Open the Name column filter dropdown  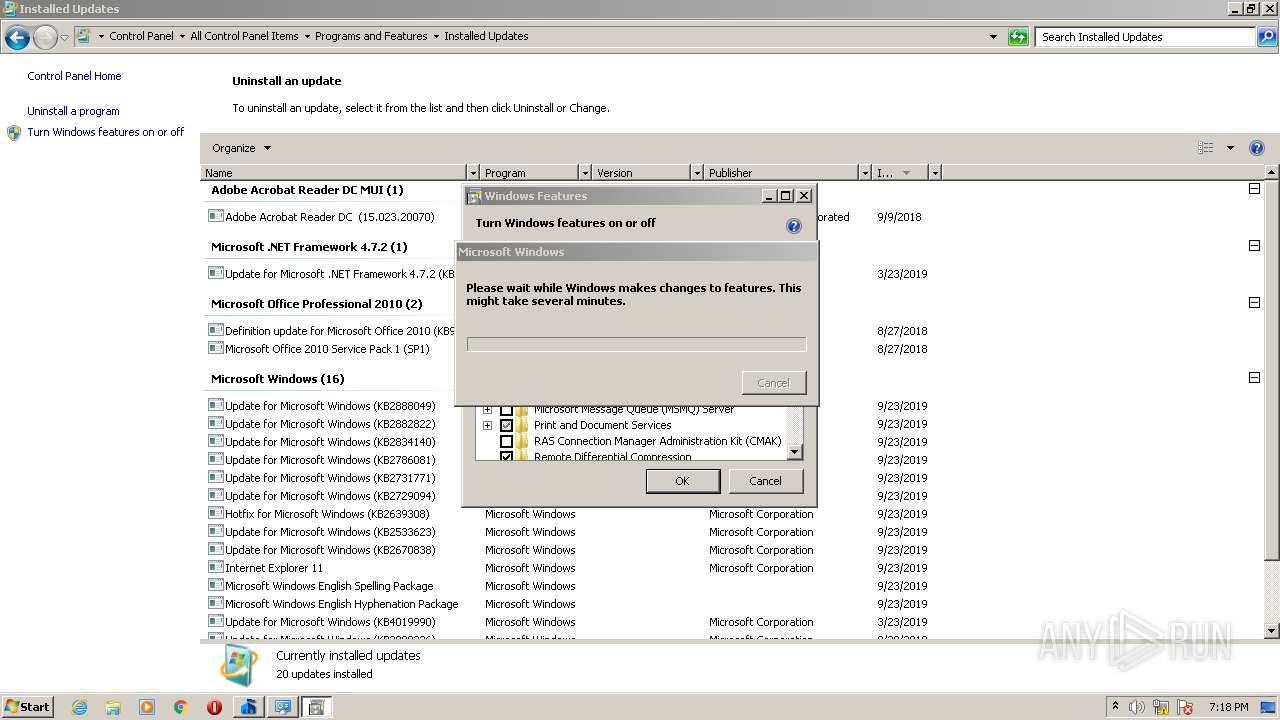click(x=473, y=173)
